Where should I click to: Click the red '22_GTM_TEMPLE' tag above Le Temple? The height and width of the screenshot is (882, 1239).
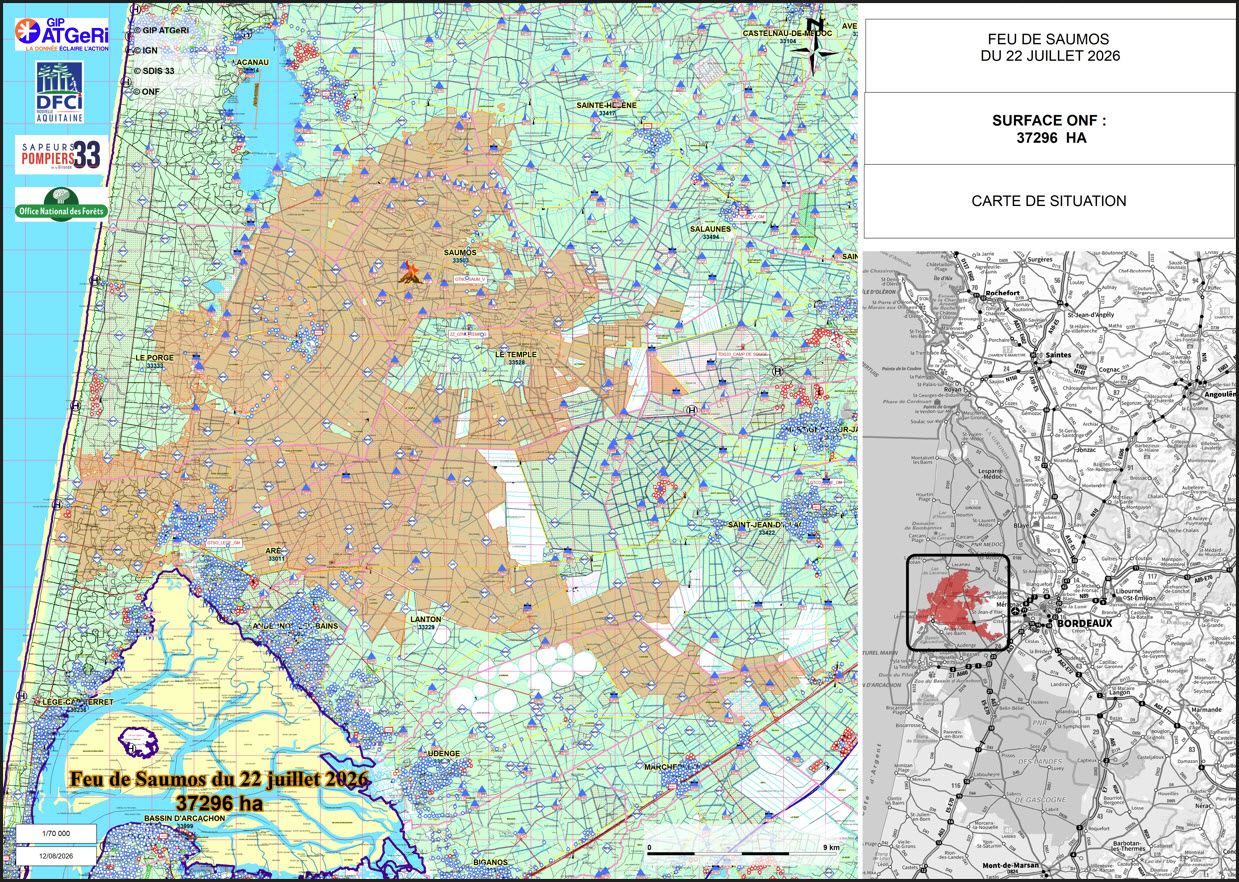pos(467,333)
